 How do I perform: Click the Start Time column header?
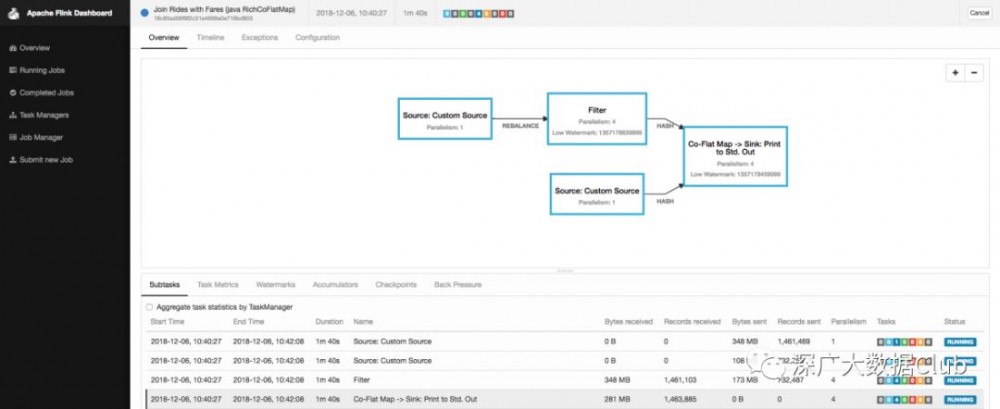click(x=168, y=322)
